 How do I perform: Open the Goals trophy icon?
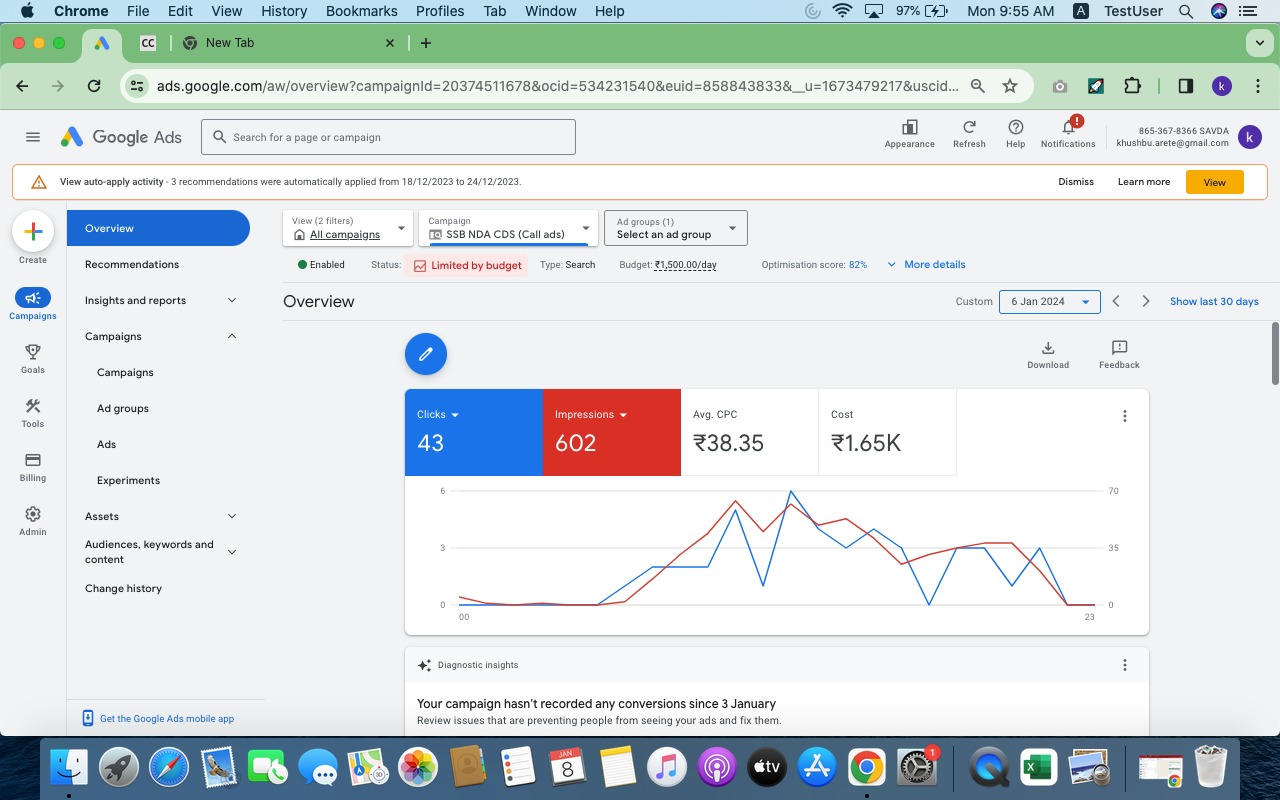33,352
